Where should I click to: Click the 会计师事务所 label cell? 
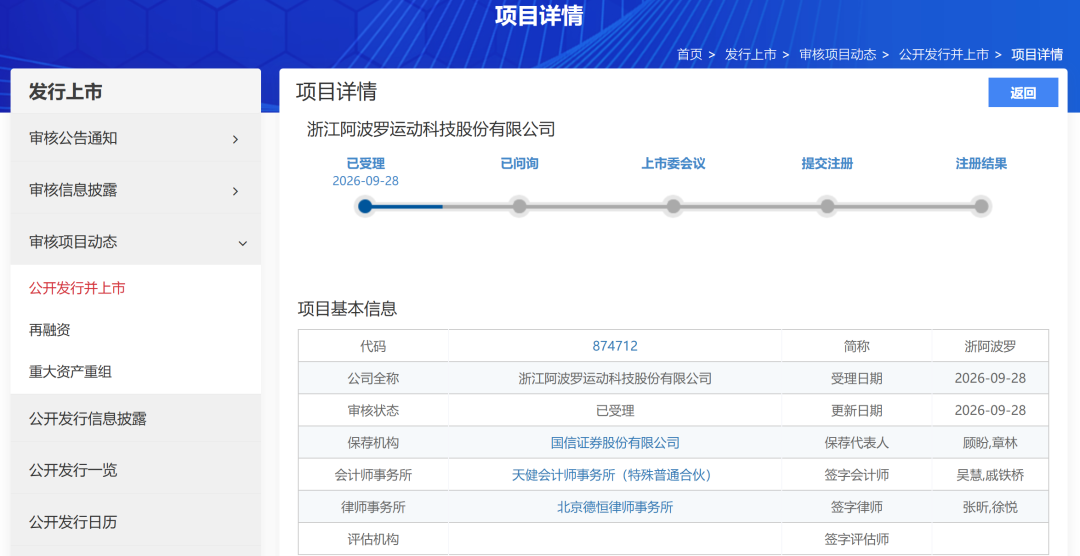(373, 475)
